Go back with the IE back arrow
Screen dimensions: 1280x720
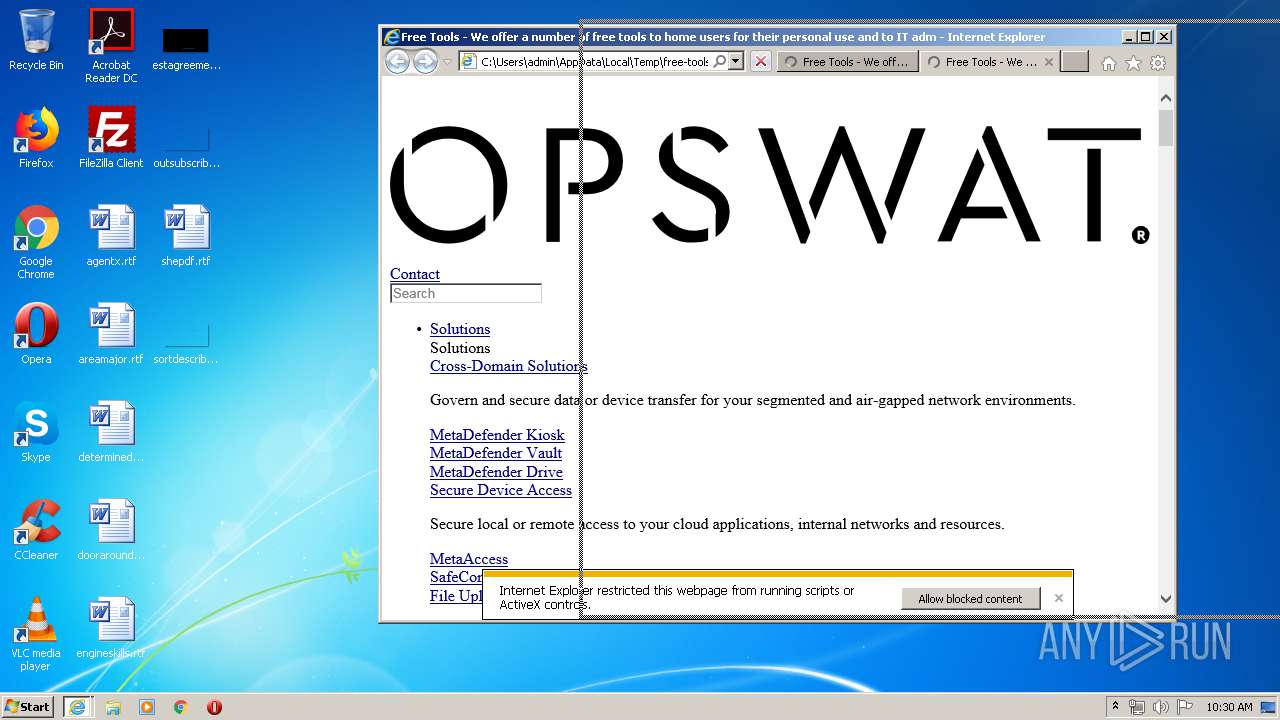(397, 62)
